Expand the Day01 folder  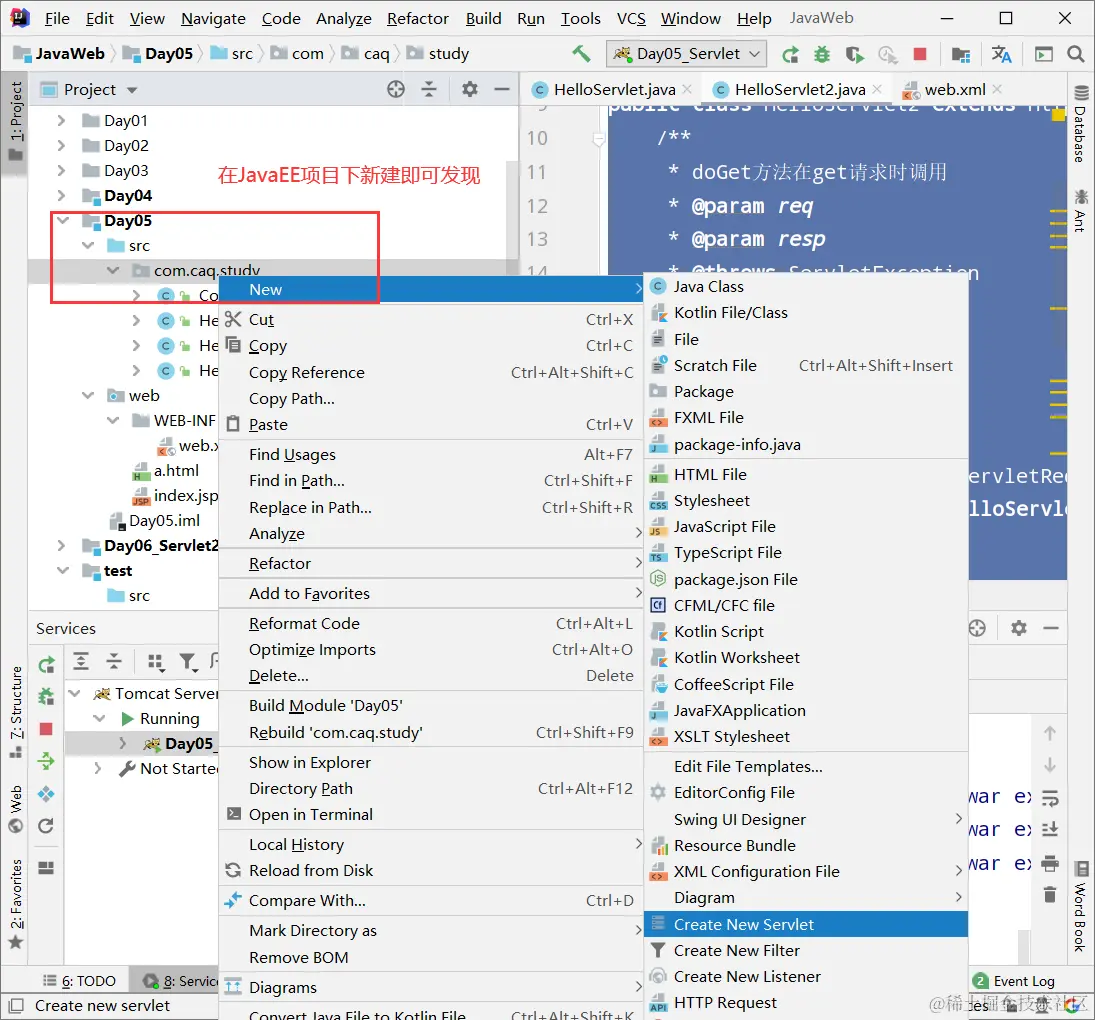click(x=61, y=120)
